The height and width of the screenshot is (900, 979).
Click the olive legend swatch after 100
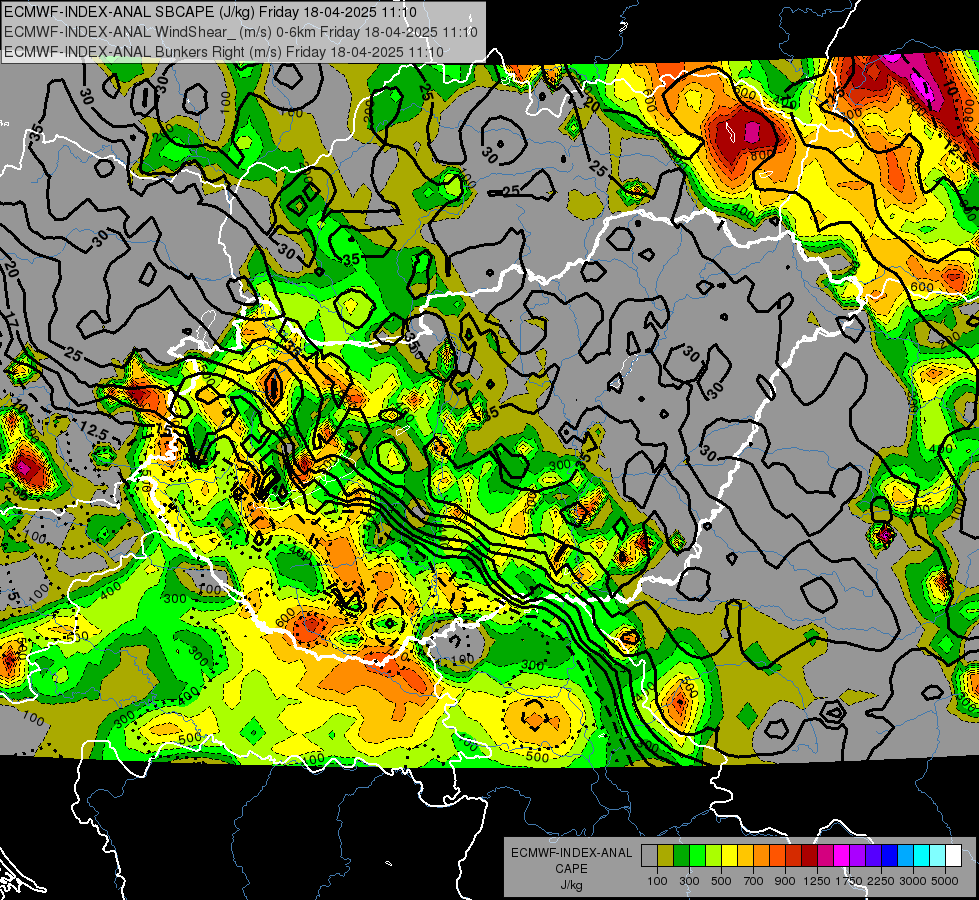tap(666, 855)
